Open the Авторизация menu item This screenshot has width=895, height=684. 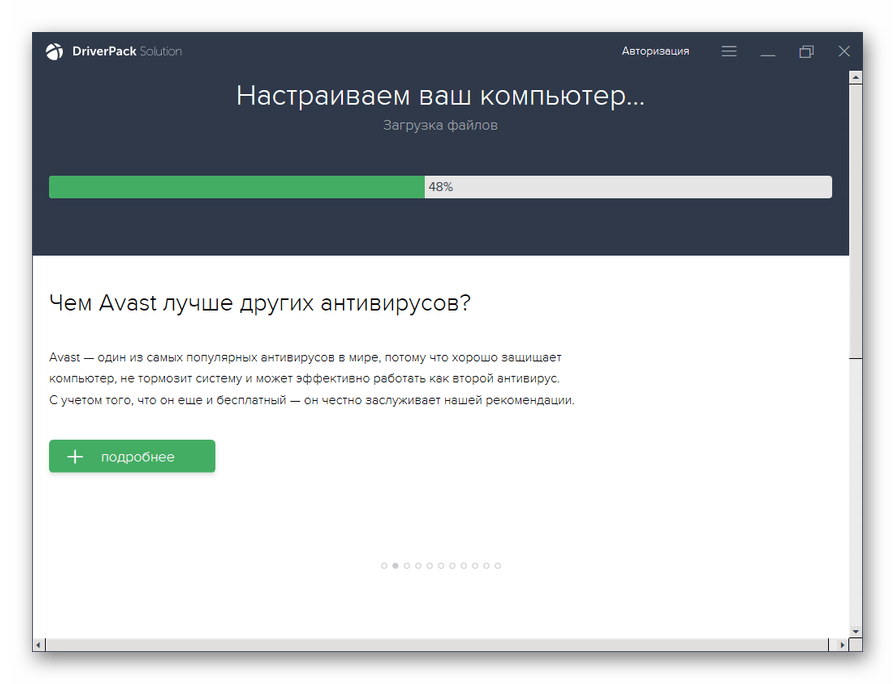[x=655, y=51]
